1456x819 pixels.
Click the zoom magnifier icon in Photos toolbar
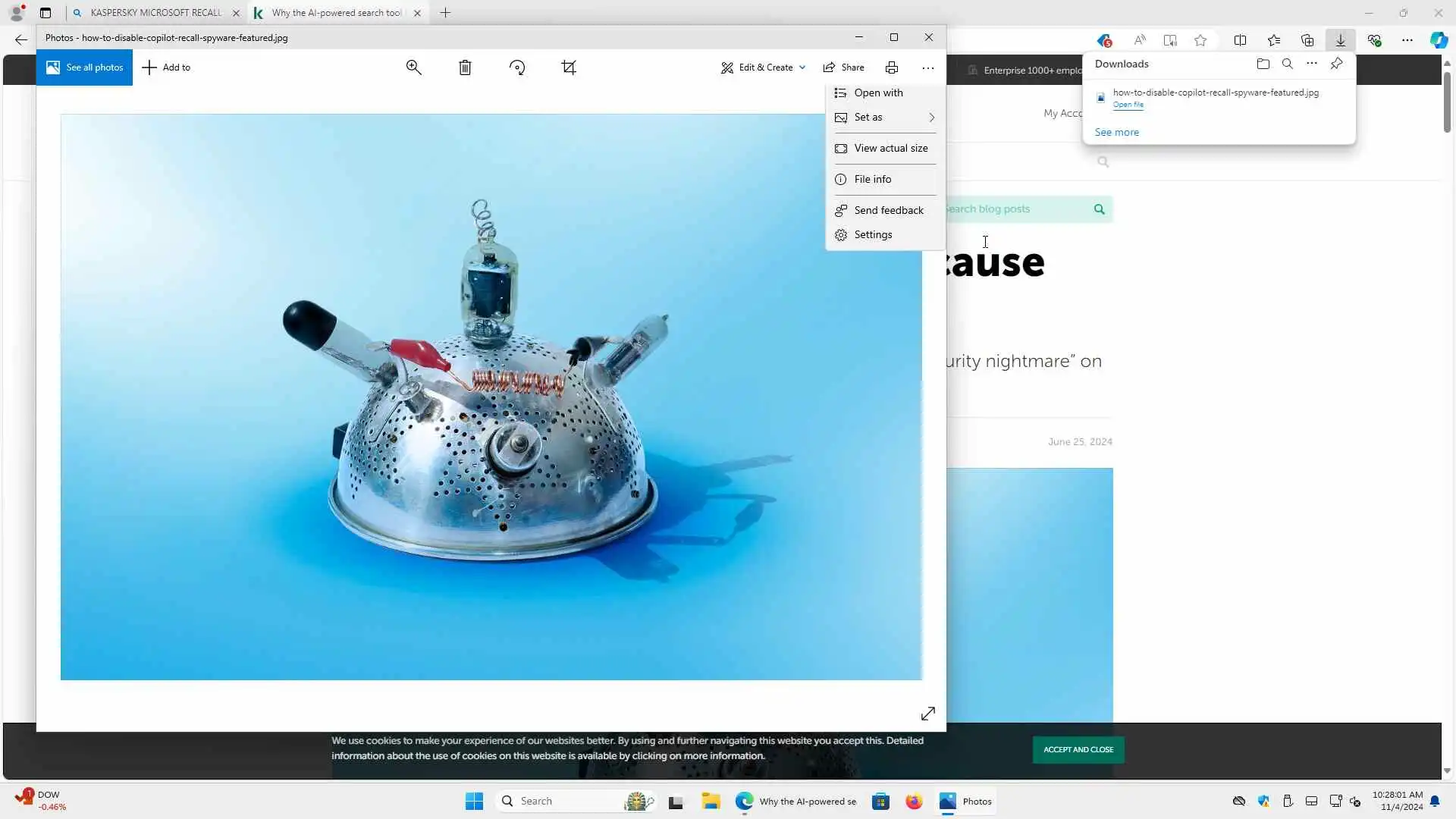(x=413, y=67)
